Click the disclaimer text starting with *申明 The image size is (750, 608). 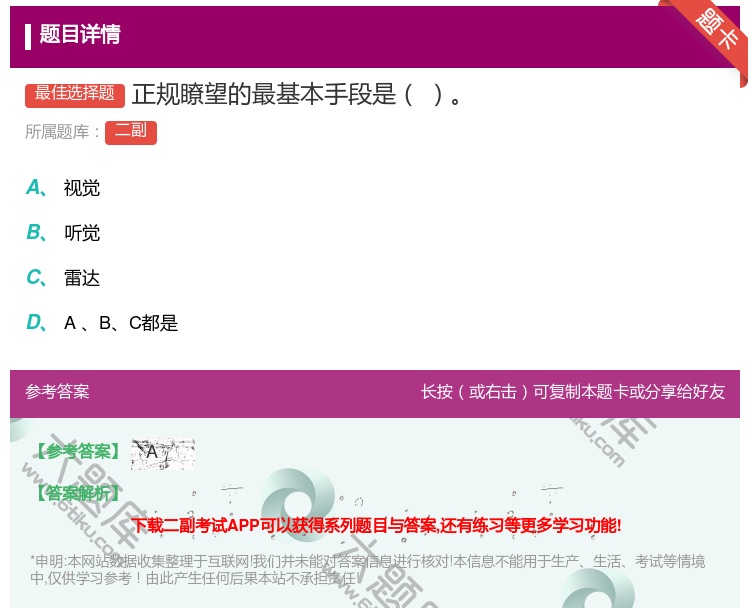[367, 569]
